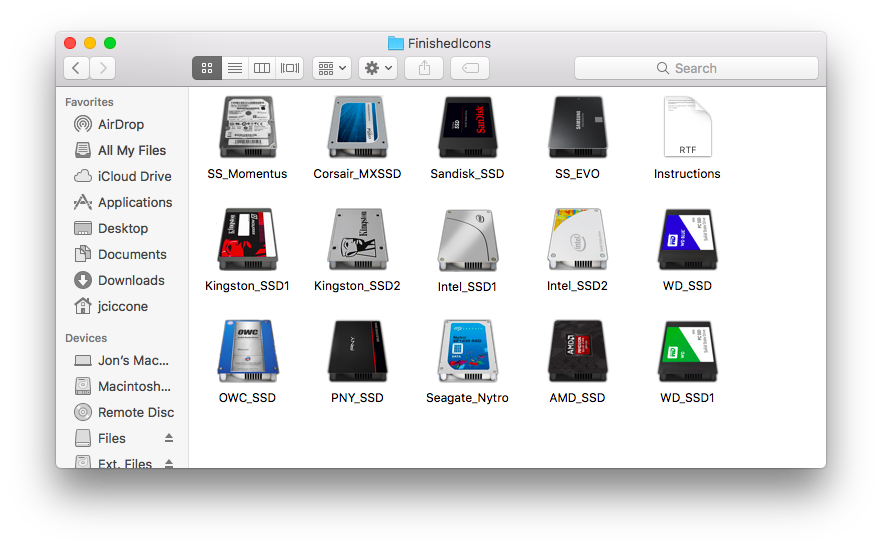Image resolution: width=882 pixels, height=548 pixels.
Task: Select the Kingston_SSD1 drive icon
Action: click(x=248, y=239)
